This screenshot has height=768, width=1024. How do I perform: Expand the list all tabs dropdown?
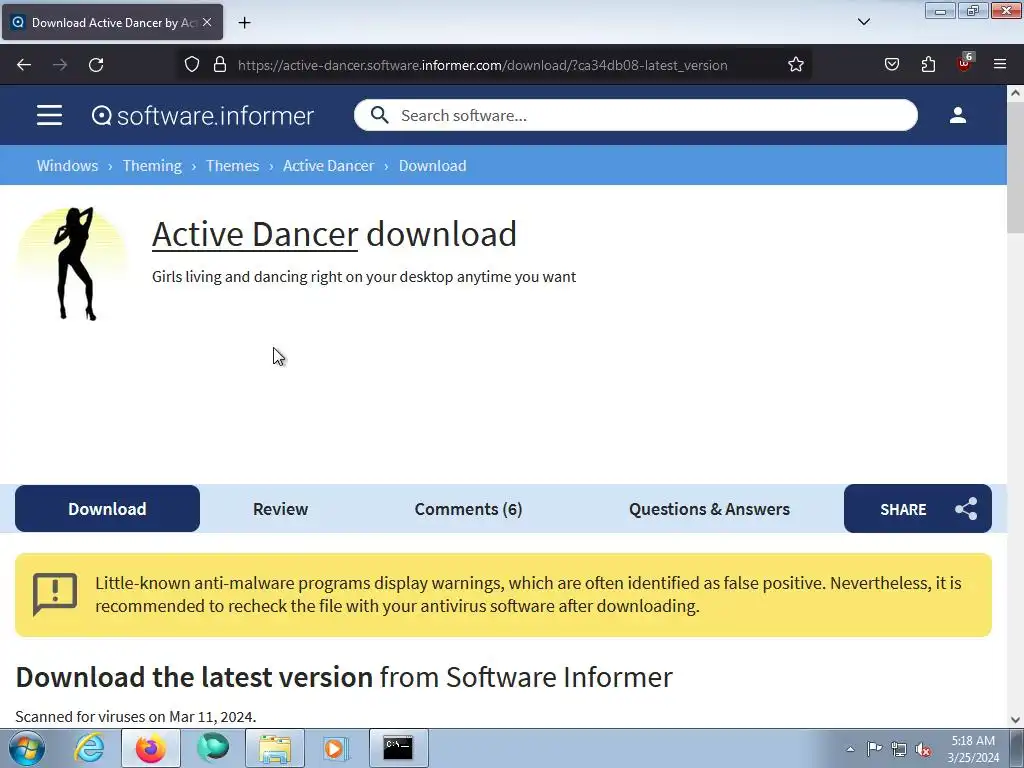[x=863, y=22]
